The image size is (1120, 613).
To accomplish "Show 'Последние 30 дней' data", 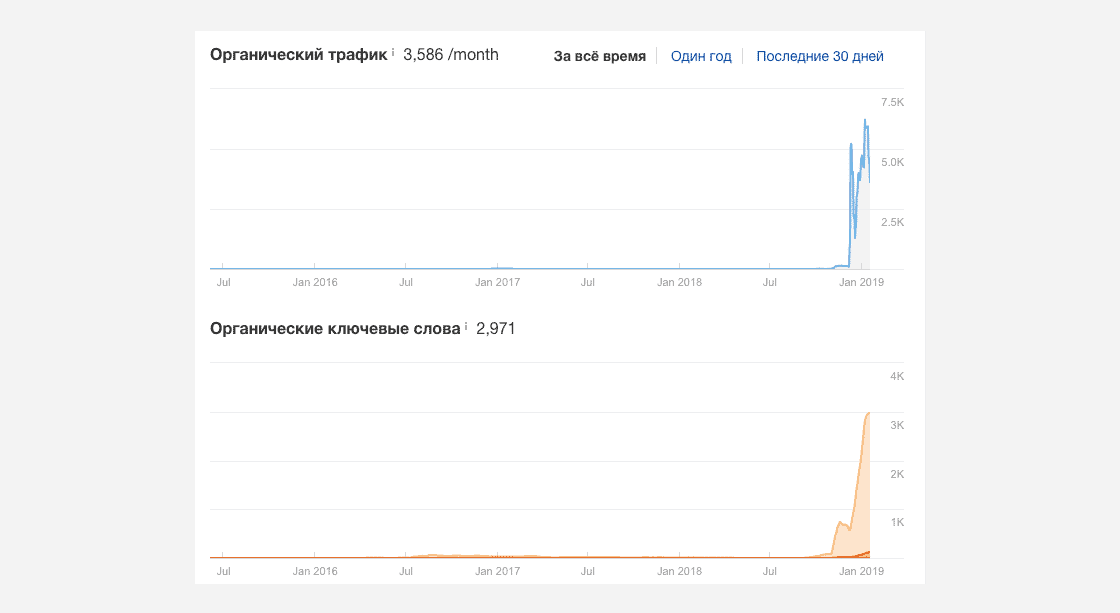I will pos(820,56).
